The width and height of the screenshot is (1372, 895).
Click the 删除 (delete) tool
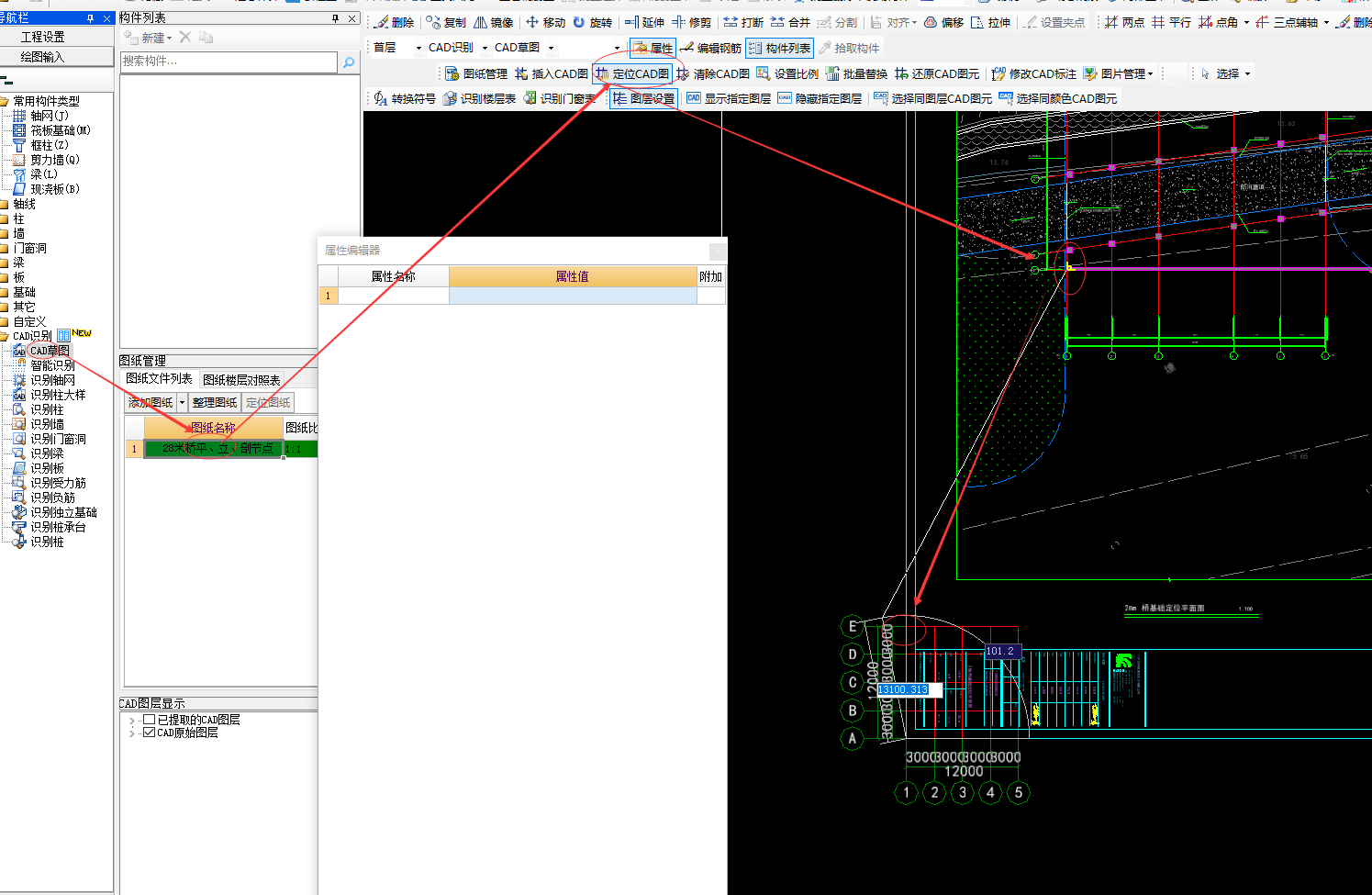point(394,22)
